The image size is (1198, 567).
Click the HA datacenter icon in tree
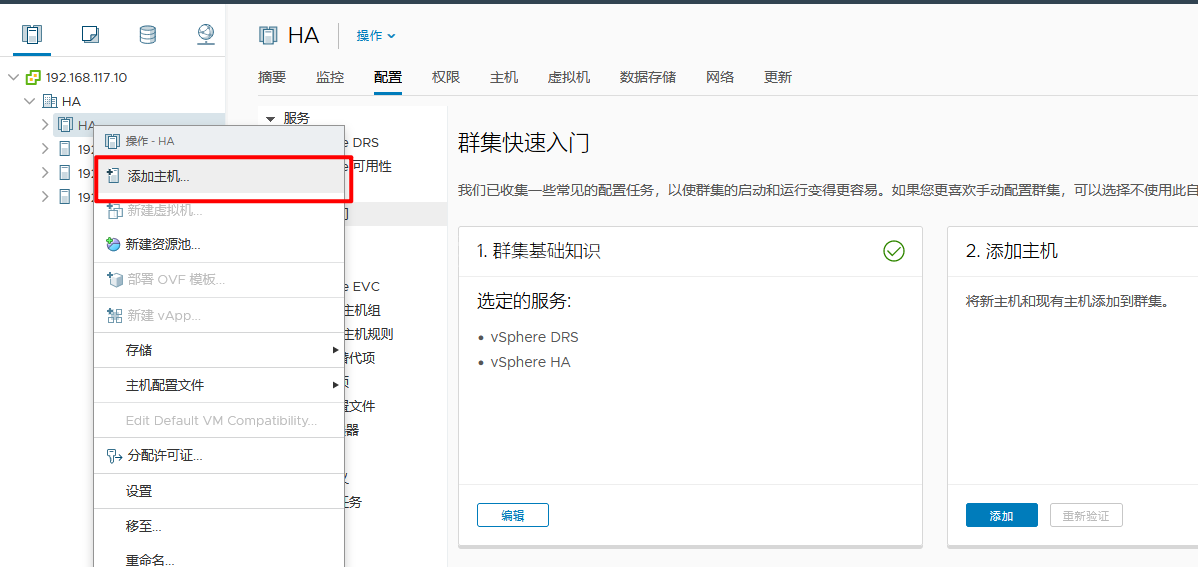pos(50,102)
